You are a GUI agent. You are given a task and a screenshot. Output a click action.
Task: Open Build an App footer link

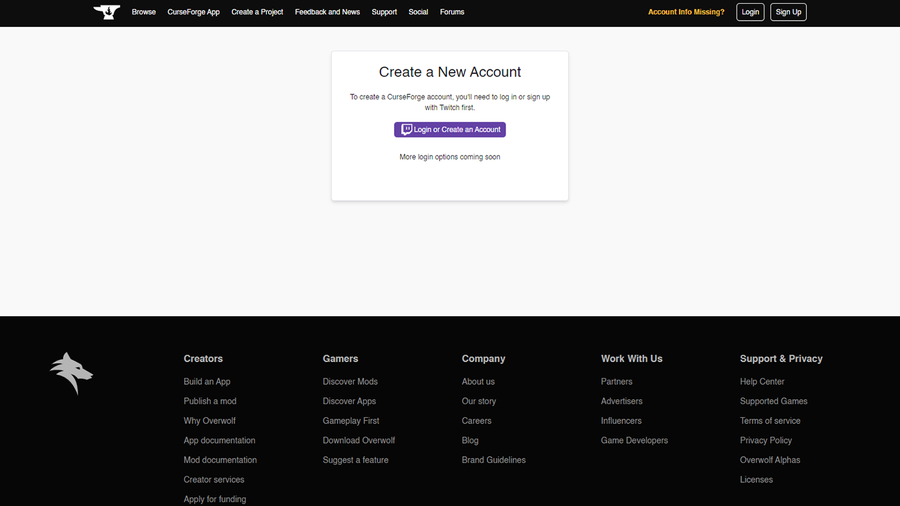click(207, 382)
